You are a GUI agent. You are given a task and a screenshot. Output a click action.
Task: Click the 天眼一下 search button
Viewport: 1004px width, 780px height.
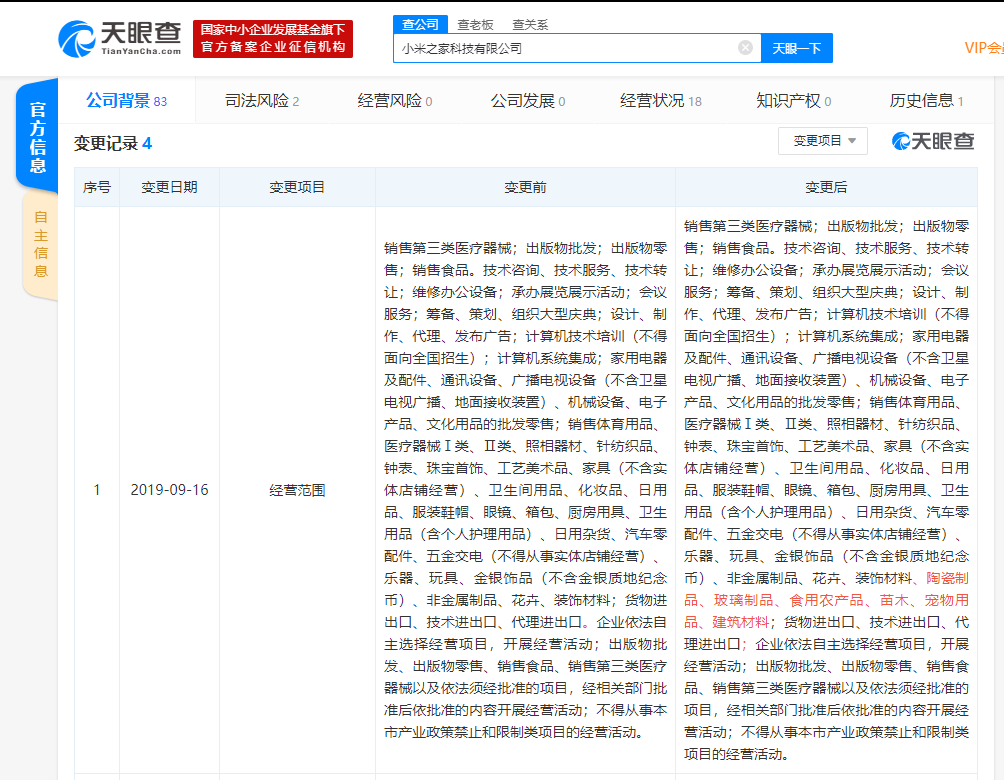click(x=797, y=47)
